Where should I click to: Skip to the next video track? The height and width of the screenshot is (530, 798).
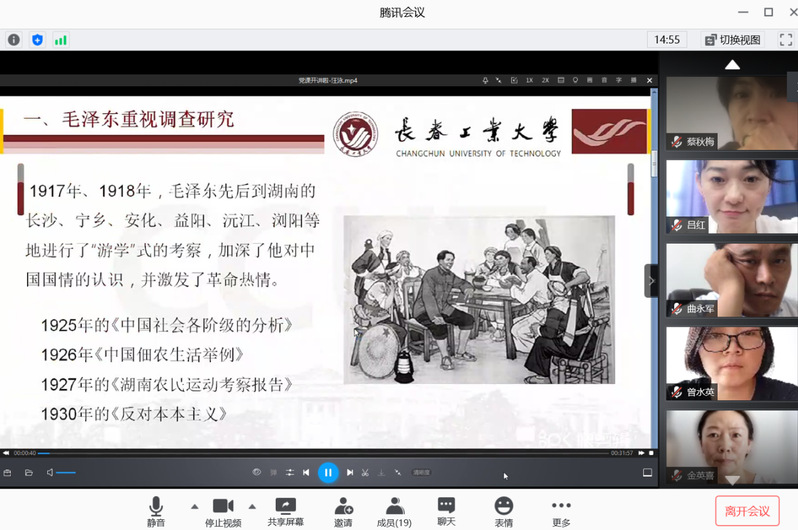[350, 472]
